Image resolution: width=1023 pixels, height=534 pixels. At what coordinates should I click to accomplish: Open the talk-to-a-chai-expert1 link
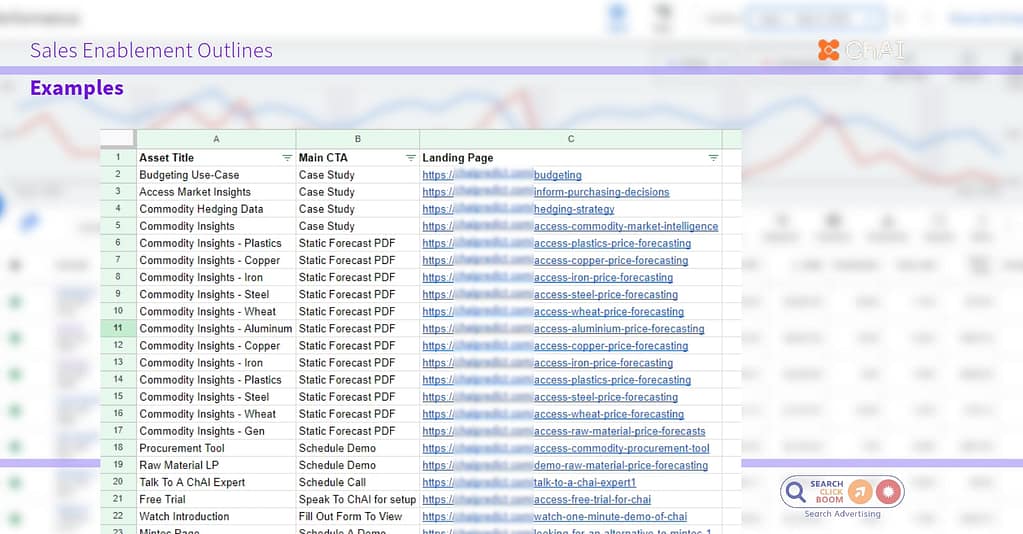click(x=585, y=482)
